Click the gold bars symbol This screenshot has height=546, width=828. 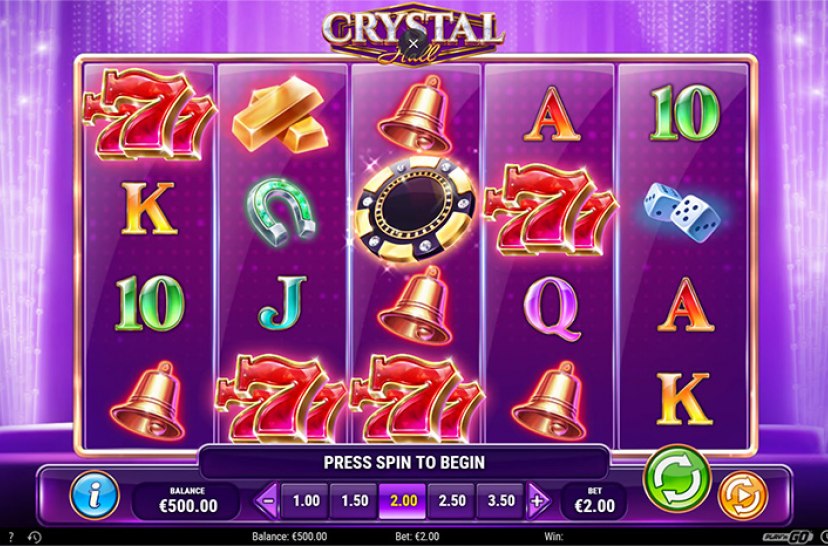(280, 115)
